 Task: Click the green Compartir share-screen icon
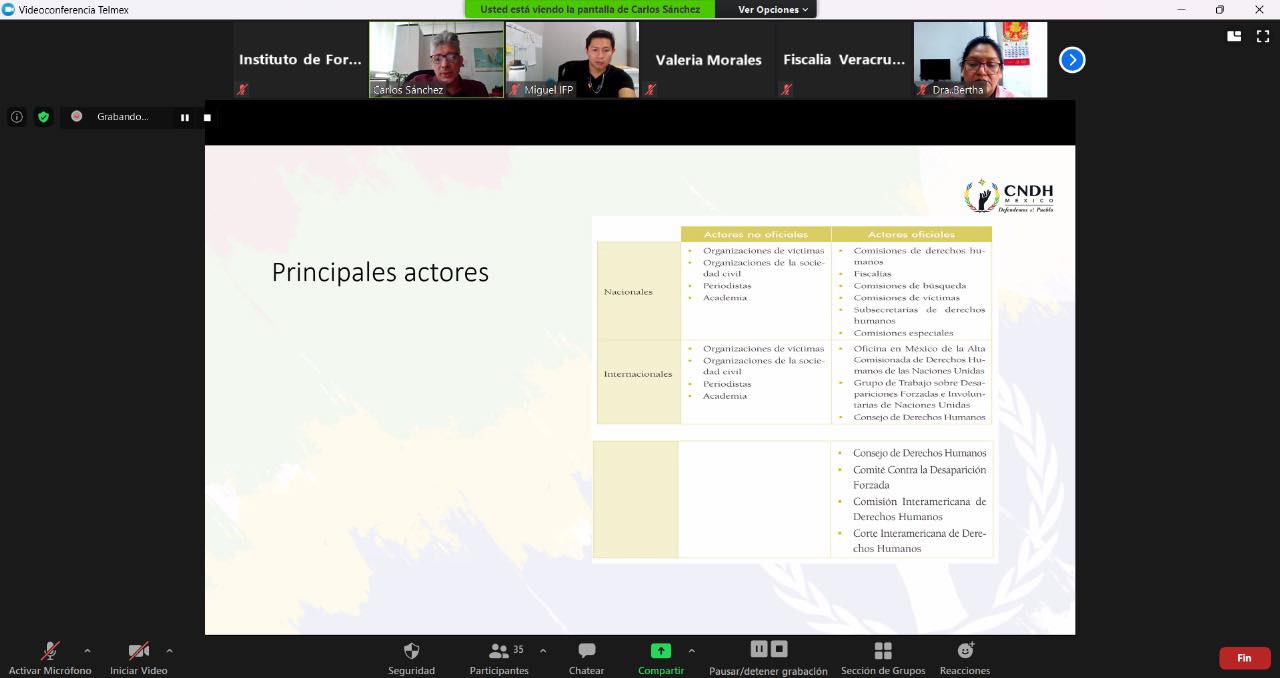tap(661, 651)
